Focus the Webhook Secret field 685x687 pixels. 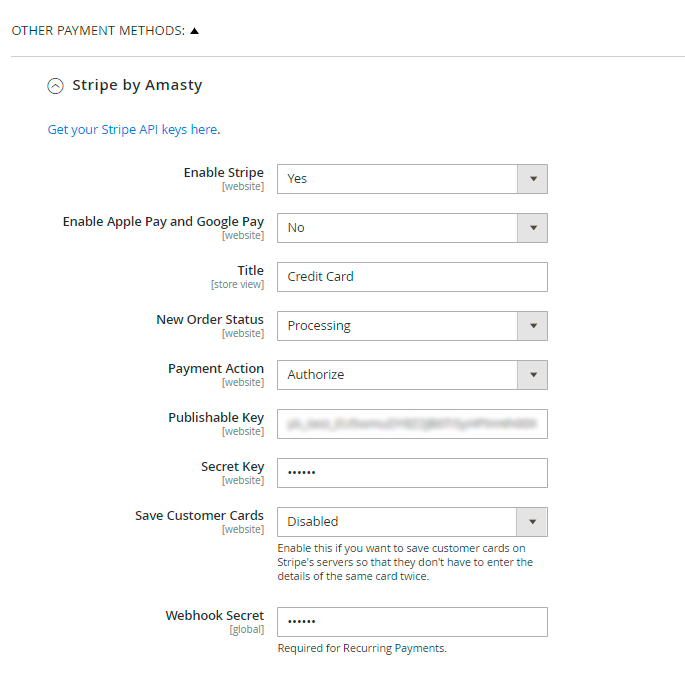pos(411,622)
